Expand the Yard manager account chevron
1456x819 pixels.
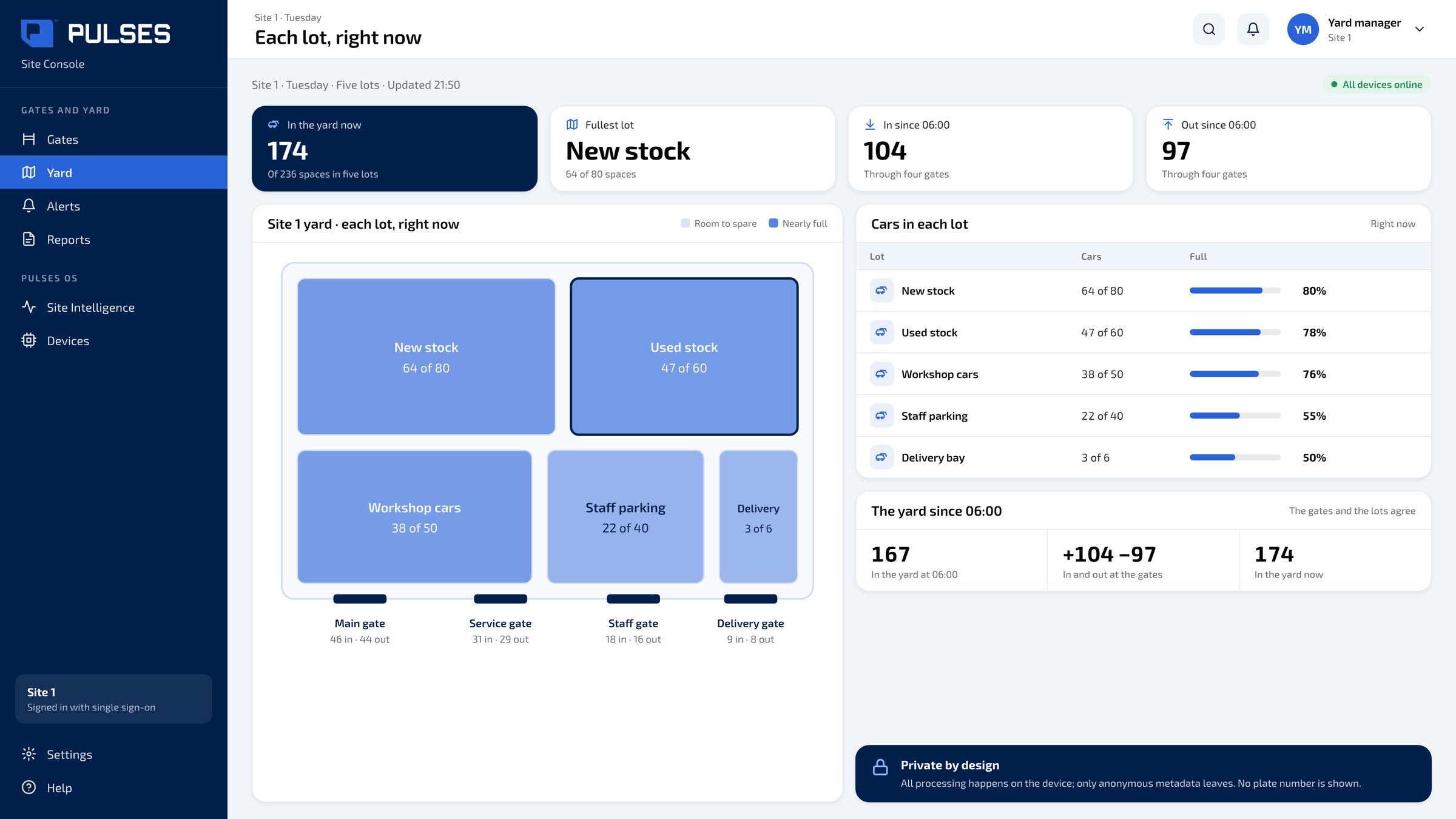click(1419, 29)
